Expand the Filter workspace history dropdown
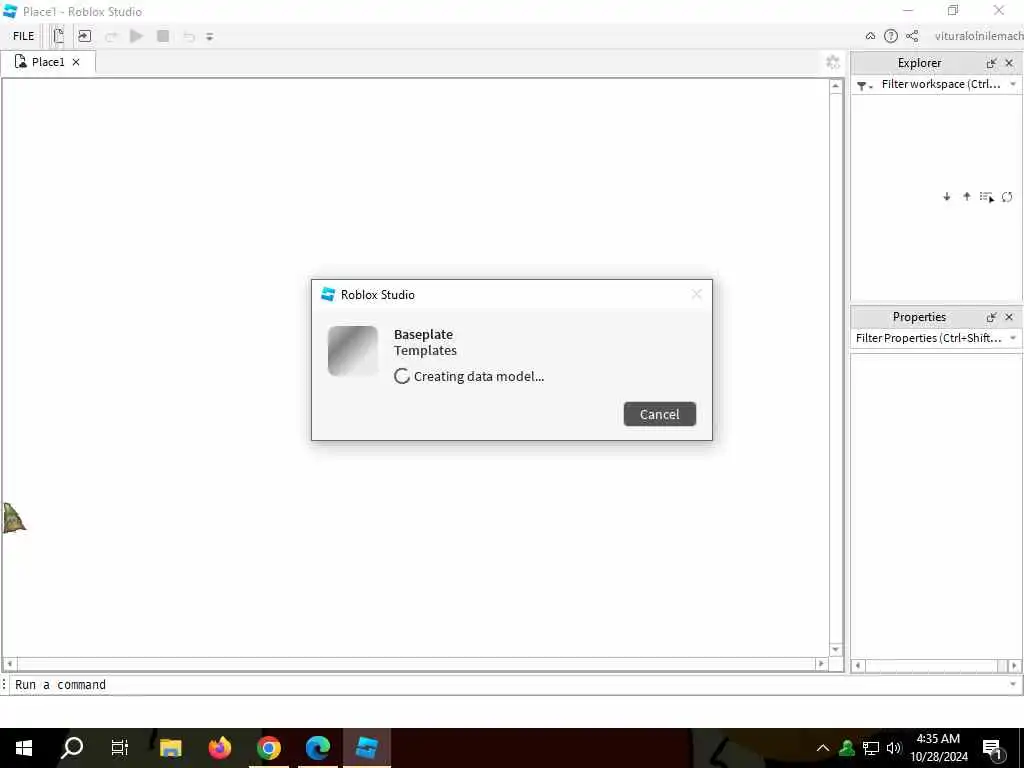The height and width of the screenshot is (768, 1024). pos(1013,84)
